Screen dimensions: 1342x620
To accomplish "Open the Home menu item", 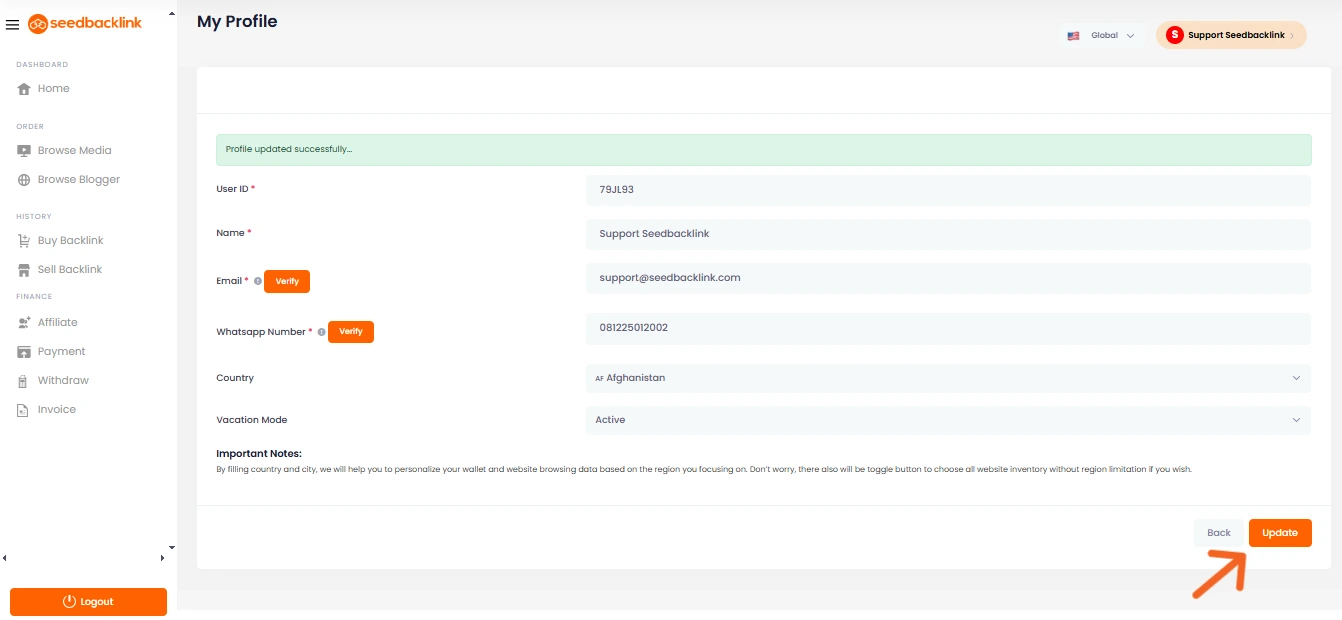I will pos(54,89).
